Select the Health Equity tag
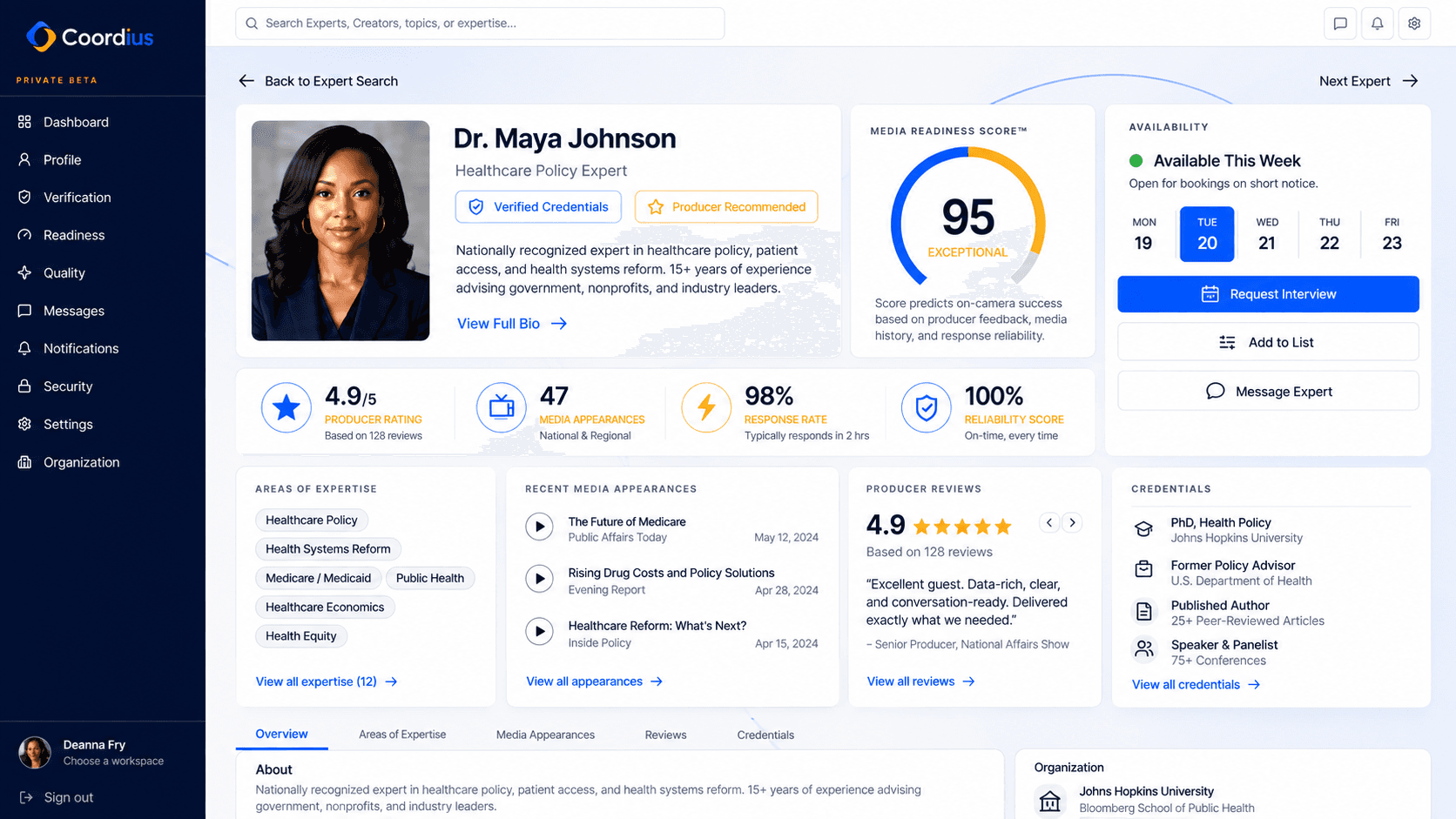 point(301,636)
